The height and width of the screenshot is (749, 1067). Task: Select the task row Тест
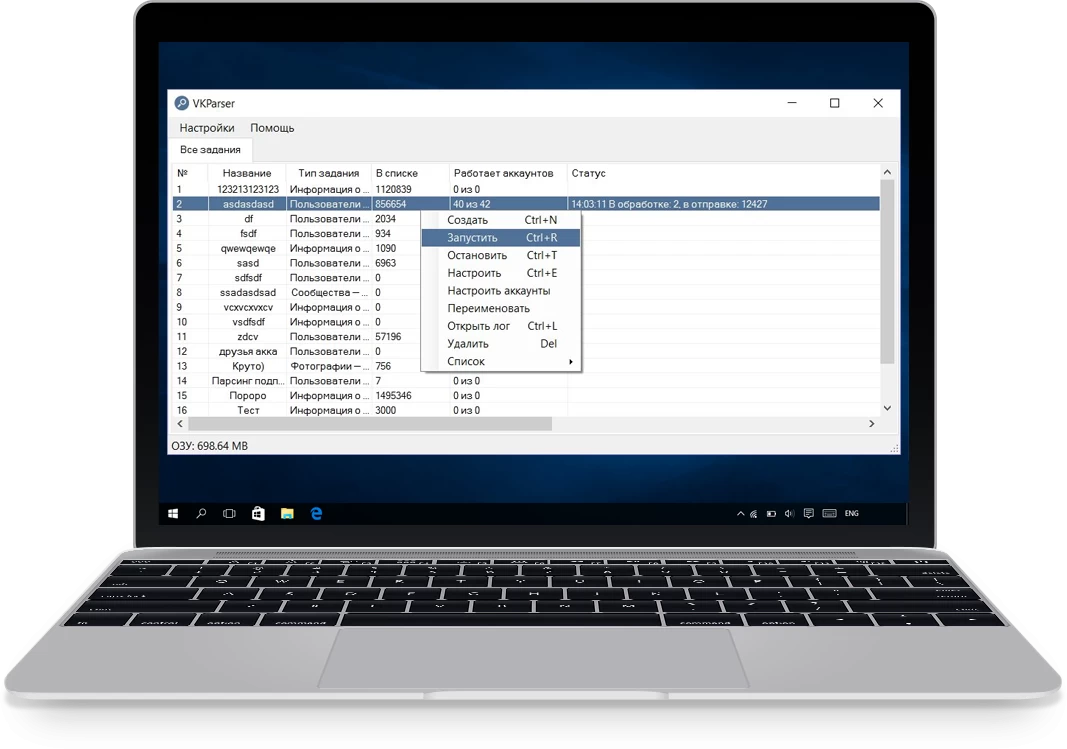pos(526,411)
